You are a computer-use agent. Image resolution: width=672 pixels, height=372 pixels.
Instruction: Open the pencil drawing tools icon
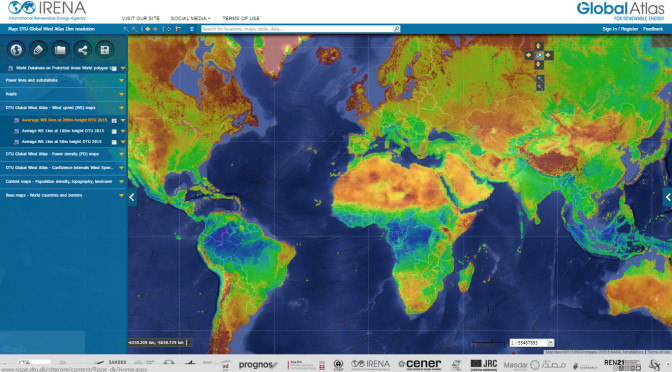point(38,50)
